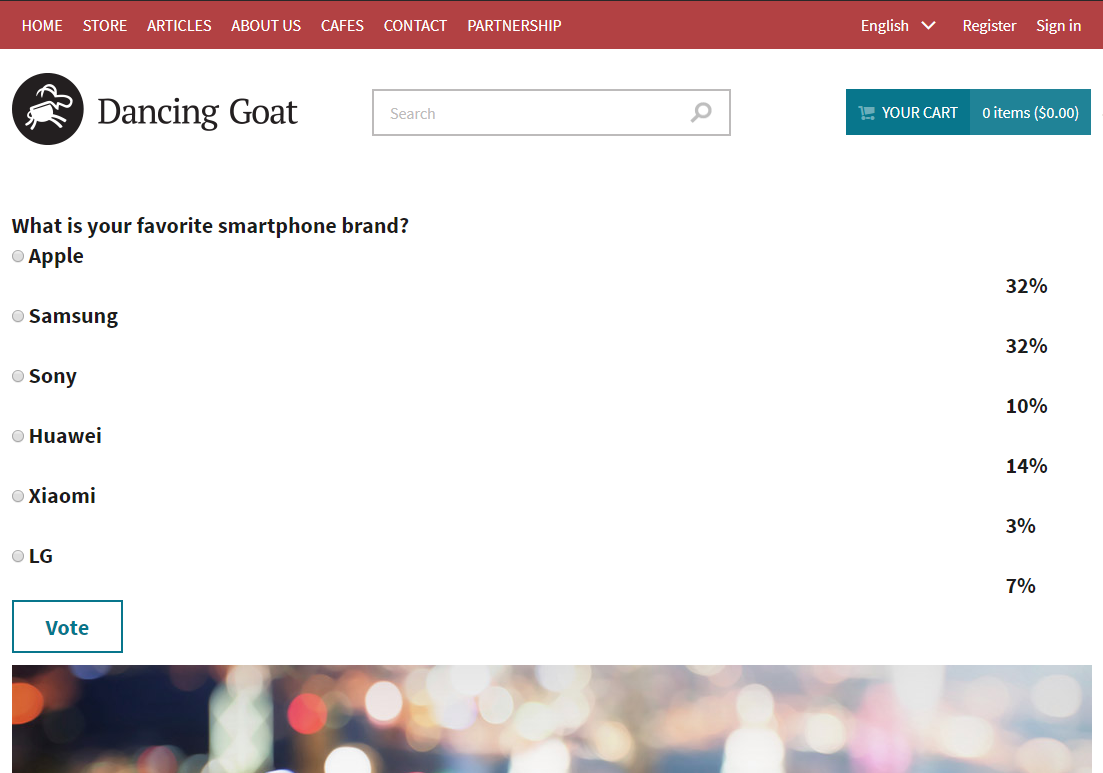
Task: Choose the Xiaomi poll option
Action: pos(18,496)
